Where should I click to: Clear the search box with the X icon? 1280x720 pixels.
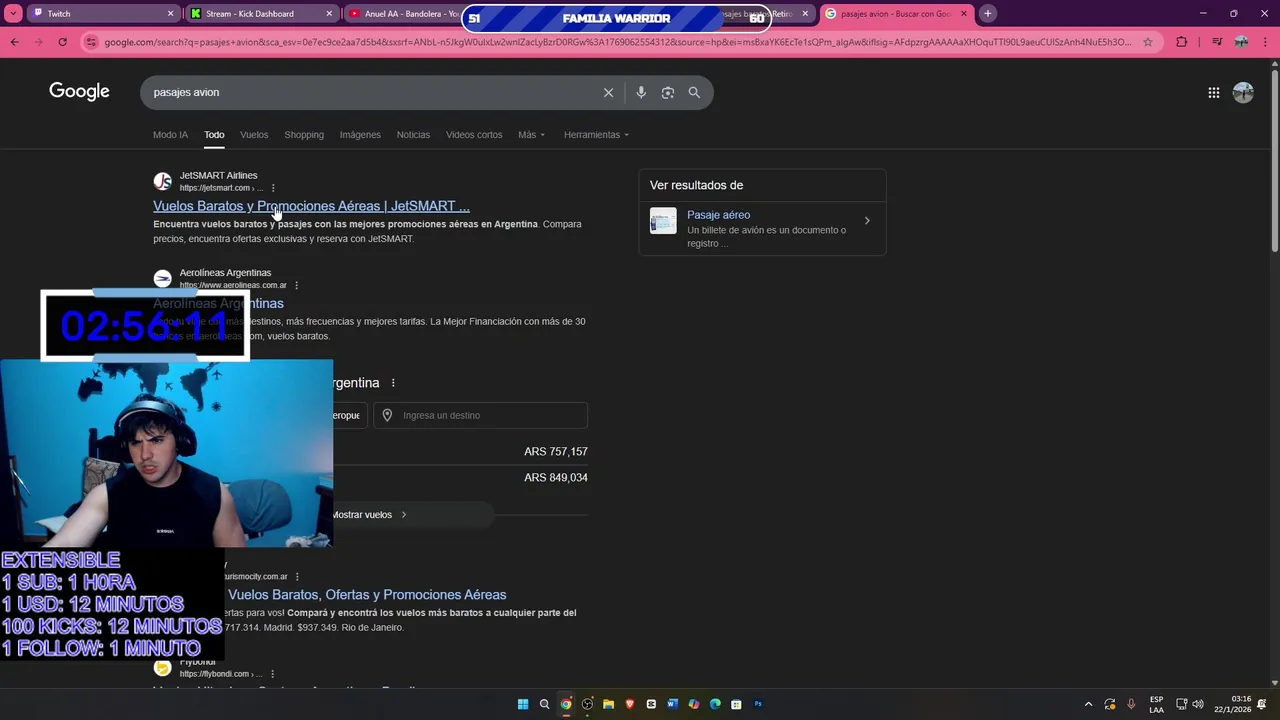tap(608, 92)
